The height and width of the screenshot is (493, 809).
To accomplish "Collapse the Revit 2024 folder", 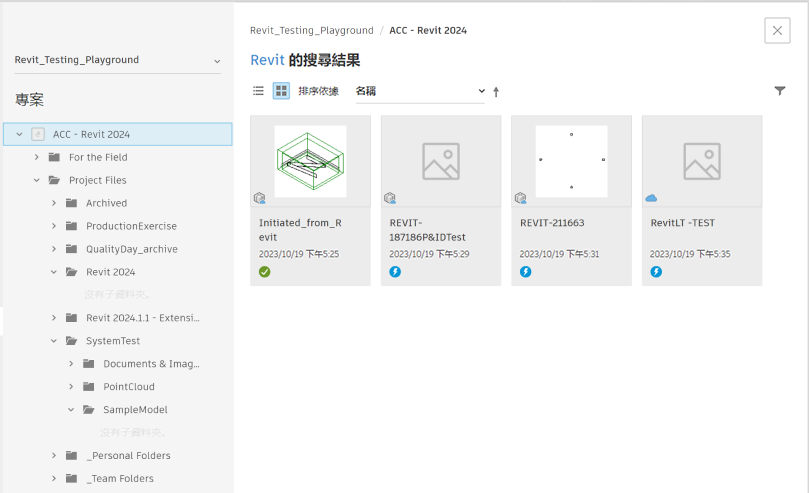I will point(54,272).
